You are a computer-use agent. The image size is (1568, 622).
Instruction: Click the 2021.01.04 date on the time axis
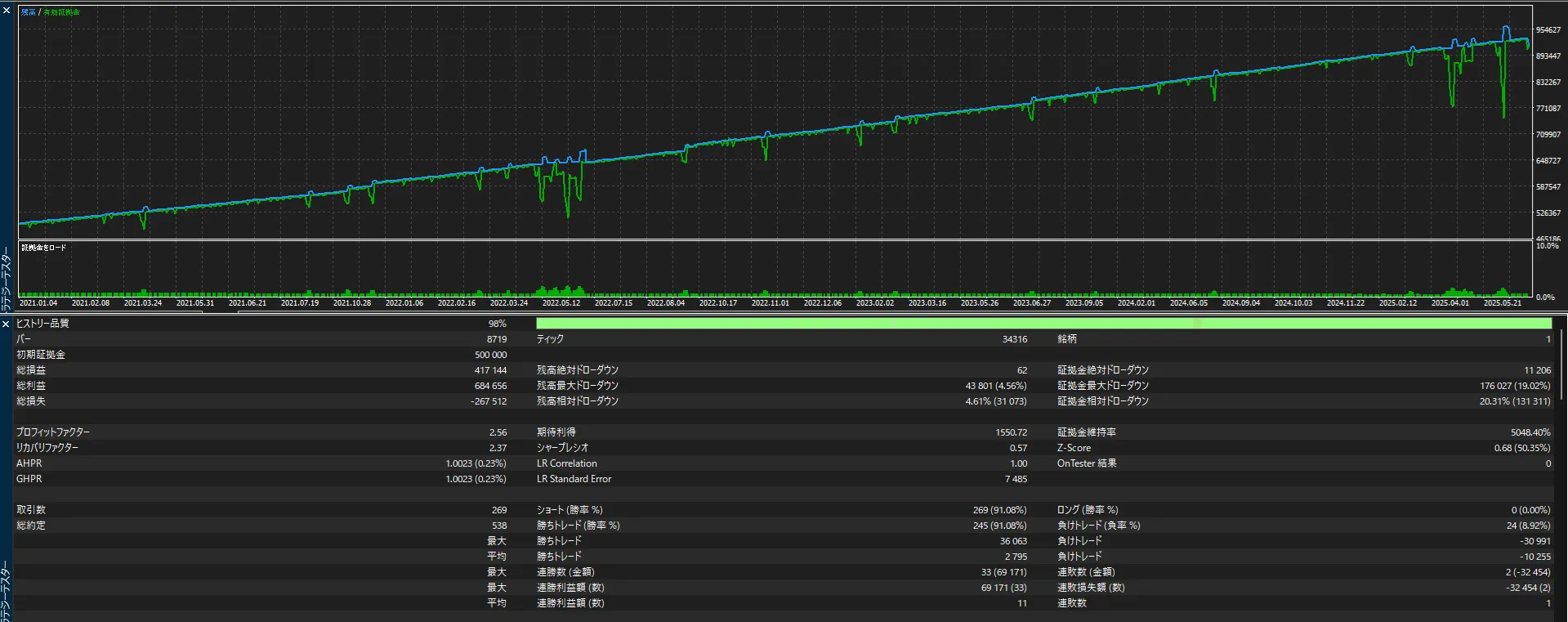[38, 303]
